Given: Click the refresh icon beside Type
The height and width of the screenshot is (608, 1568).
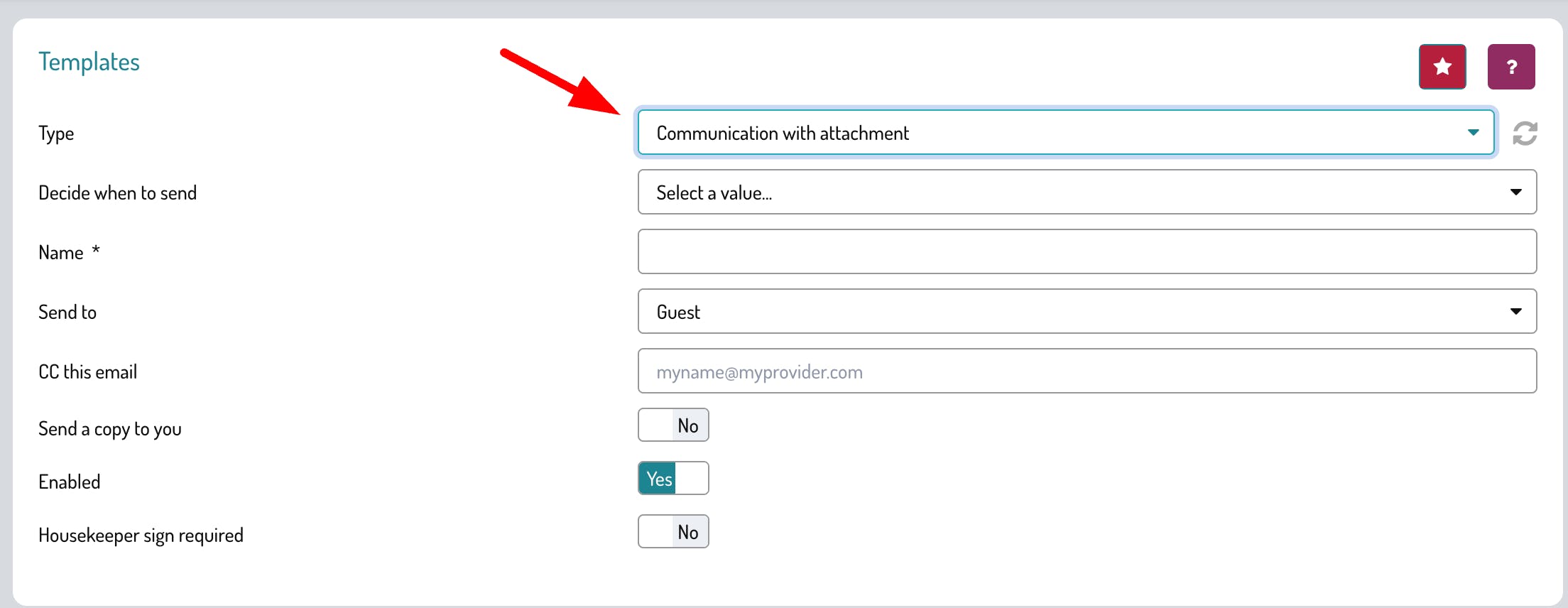Looking at the screenshot, I should tap(1524, 133).
